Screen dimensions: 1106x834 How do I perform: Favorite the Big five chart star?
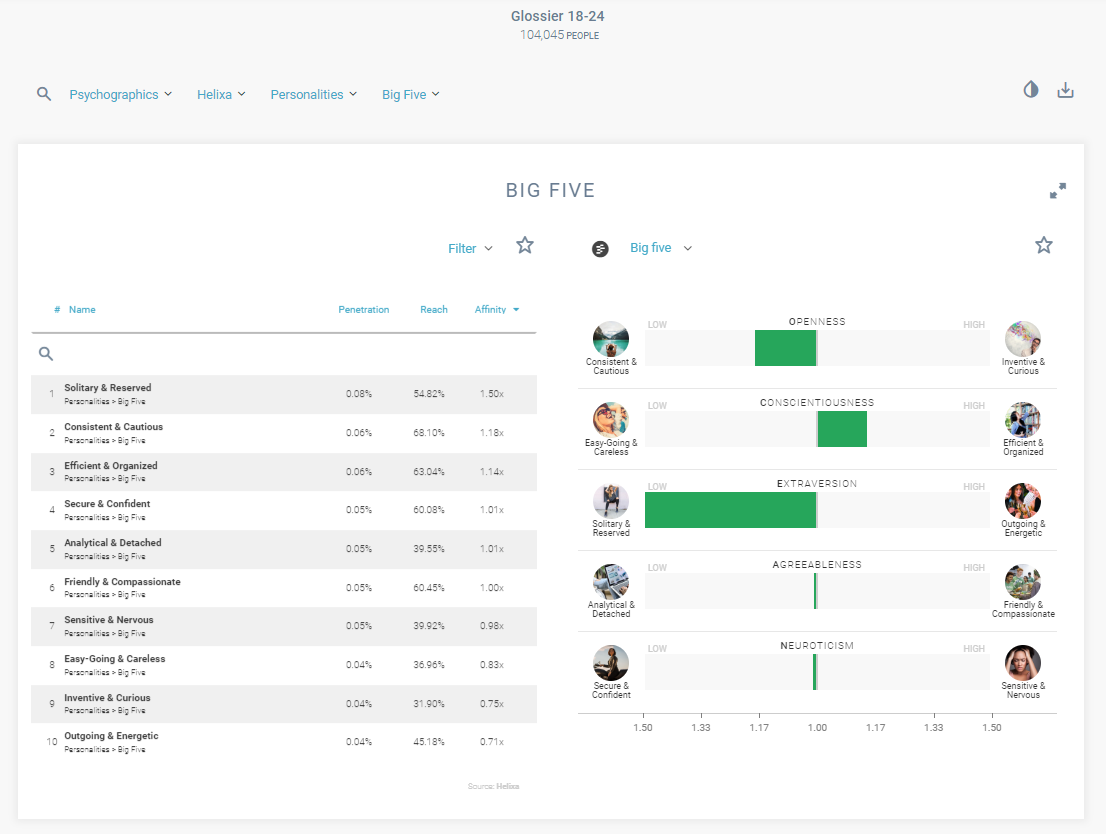1044,245
